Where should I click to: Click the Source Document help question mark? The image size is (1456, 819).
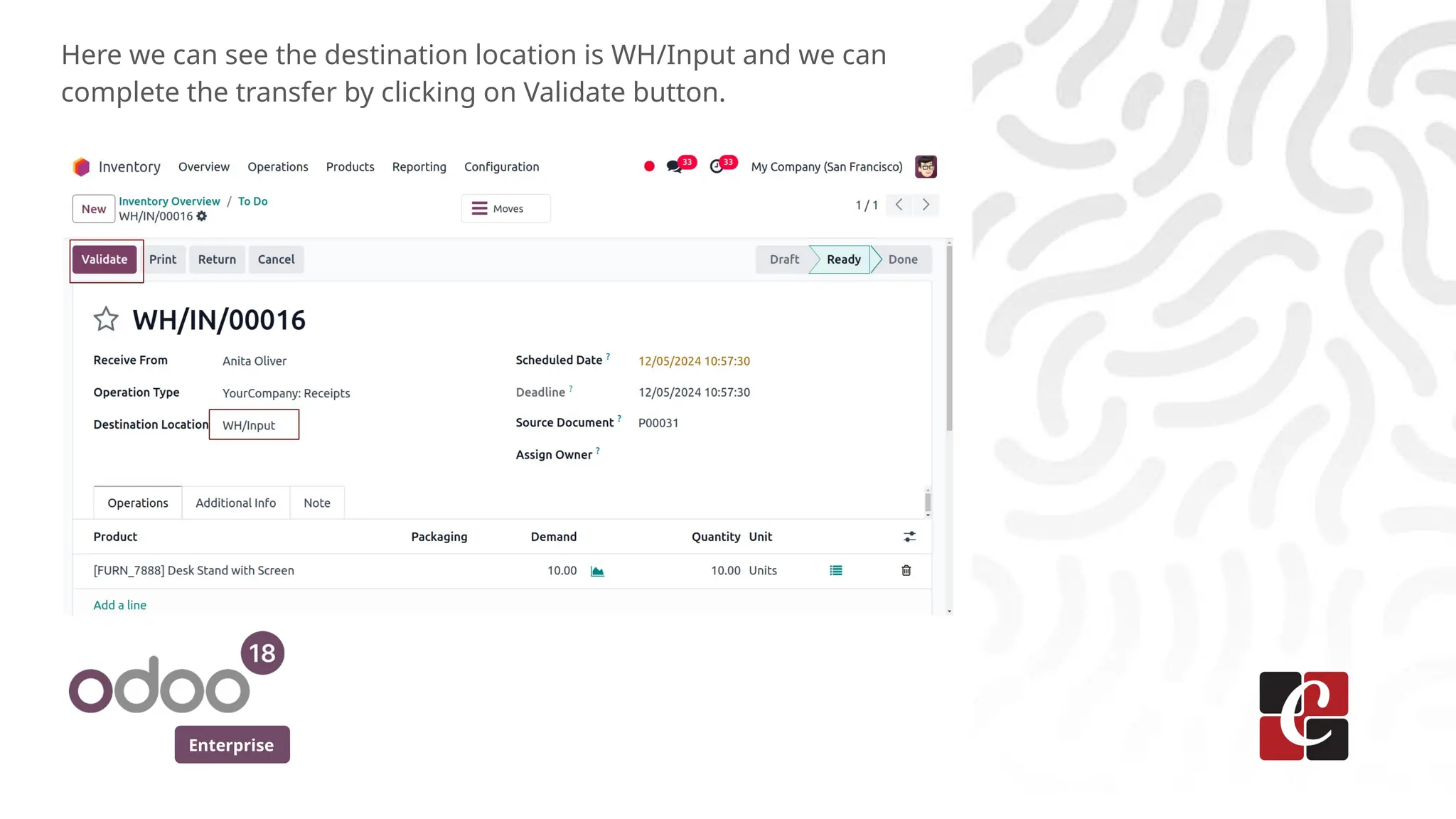[619, 418]
